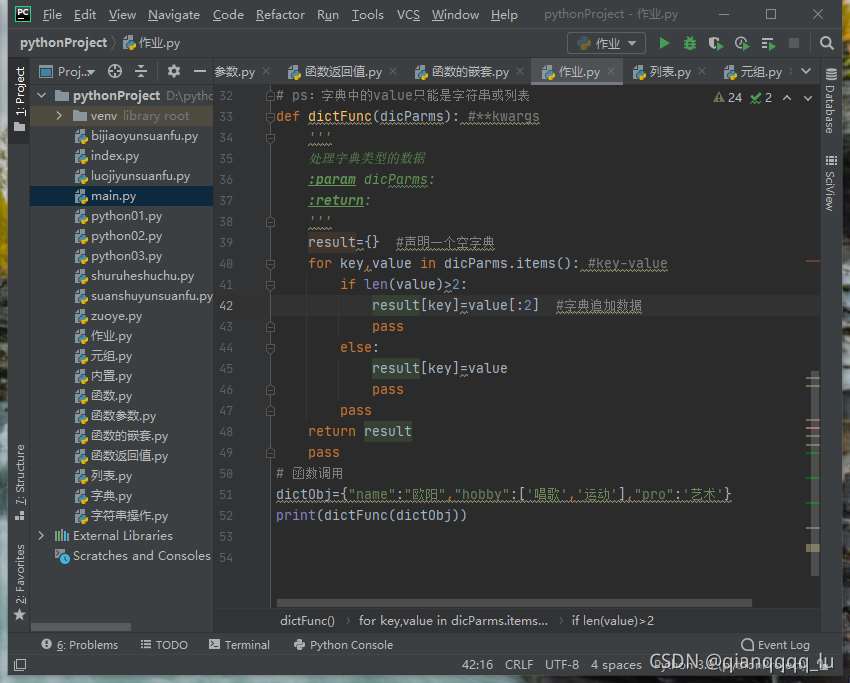This screenshot has height=683, width=850.
Task: Toggle the Database tool window
Action: tap(830, 102)
